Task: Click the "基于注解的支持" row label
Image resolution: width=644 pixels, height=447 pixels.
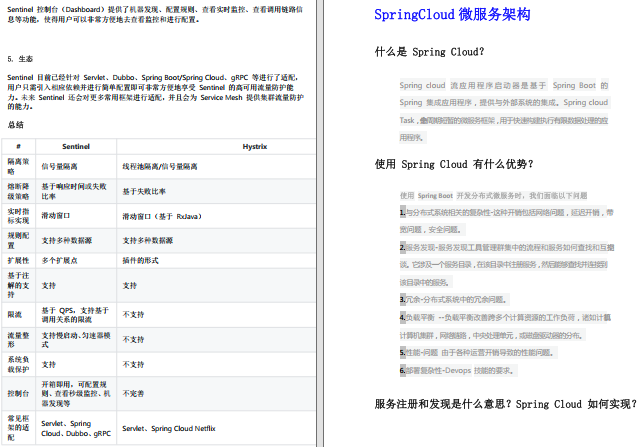Action: (18, 285)
